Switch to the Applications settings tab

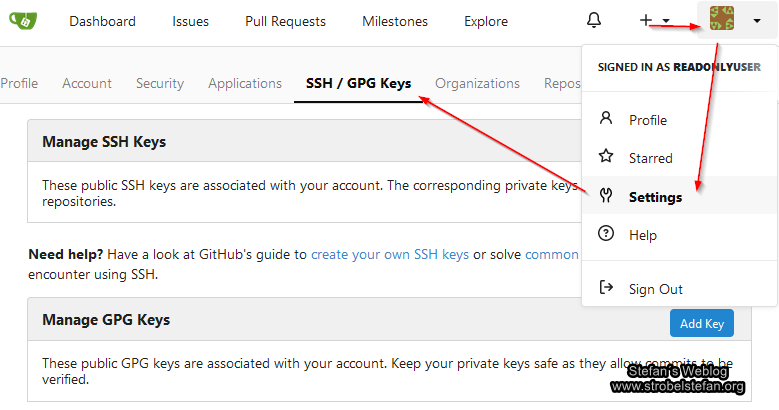(x=245, y=84)
